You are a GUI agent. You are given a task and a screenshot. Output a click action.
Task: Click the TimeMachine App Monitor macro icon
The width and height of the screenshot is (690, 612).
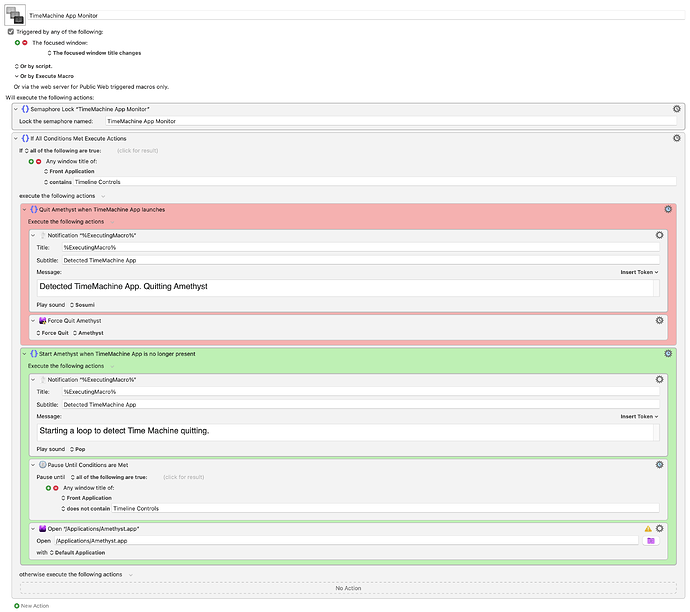(x=15, y=15)
